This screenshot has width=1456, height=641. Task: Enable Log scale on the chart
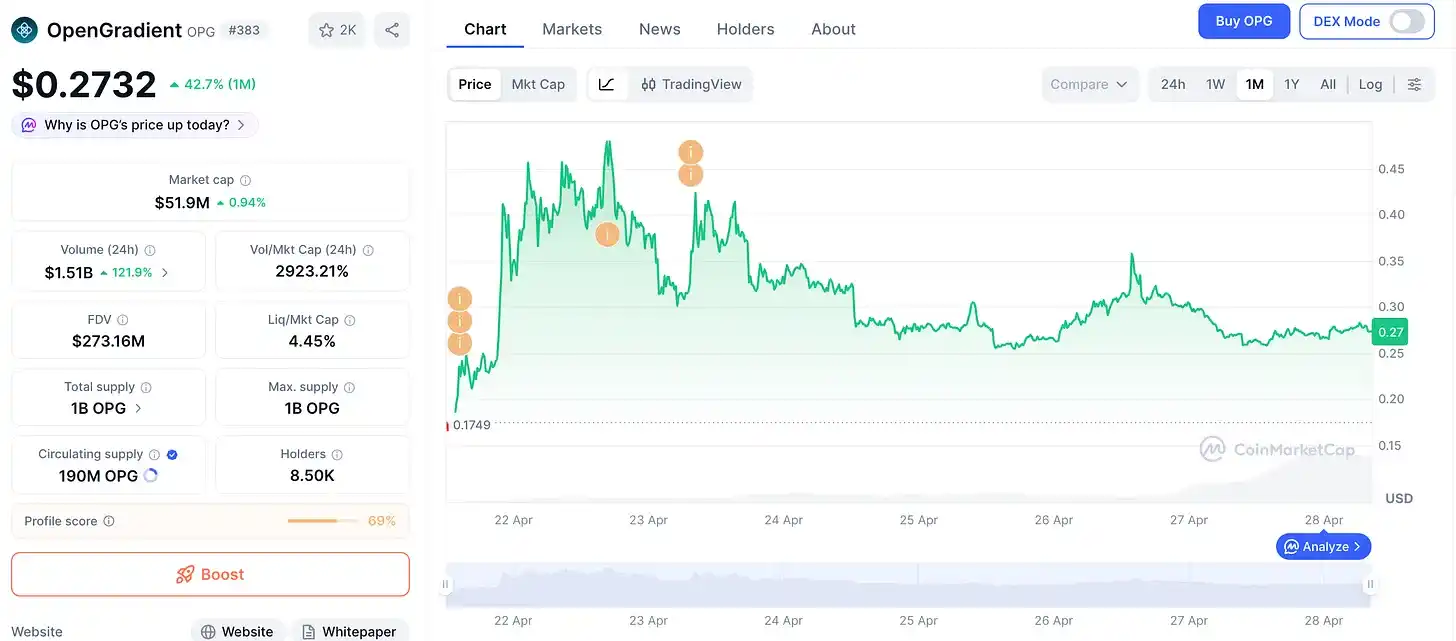click(x=1370, y=85)
